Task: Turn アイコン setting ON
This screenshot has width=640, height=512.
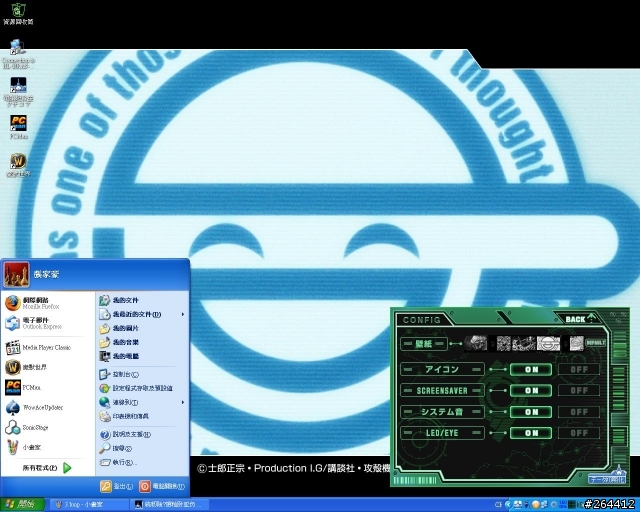Action: coord(531,370)
